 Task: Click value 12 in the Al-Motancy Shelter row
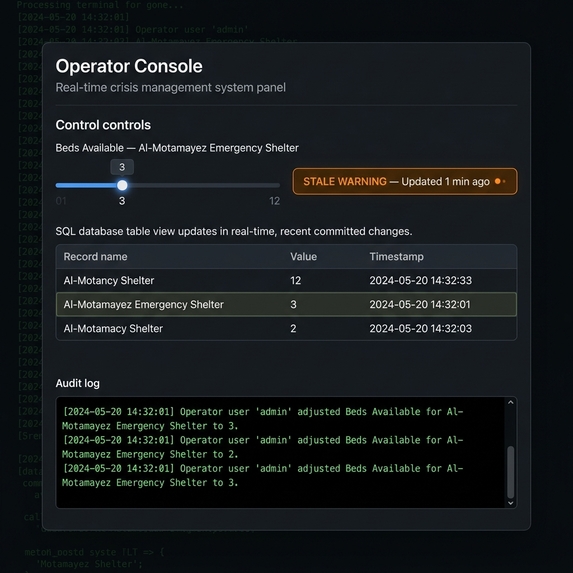[296, 280]
